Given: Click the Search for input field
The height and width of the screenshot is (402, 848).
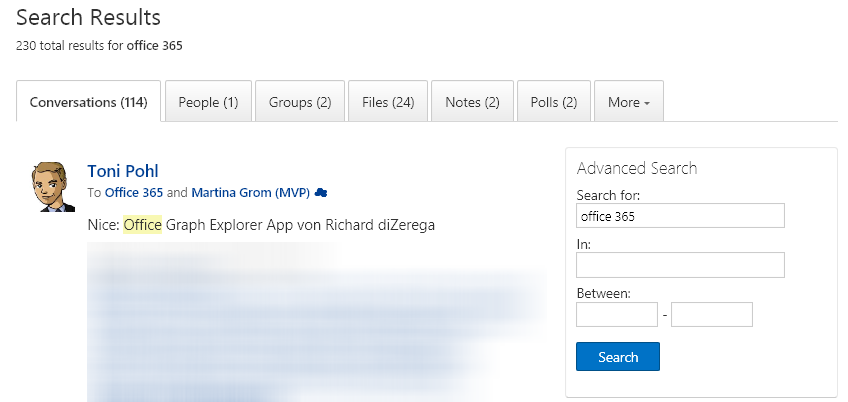Looking at the screenshot, I should [x=680, y=216].
